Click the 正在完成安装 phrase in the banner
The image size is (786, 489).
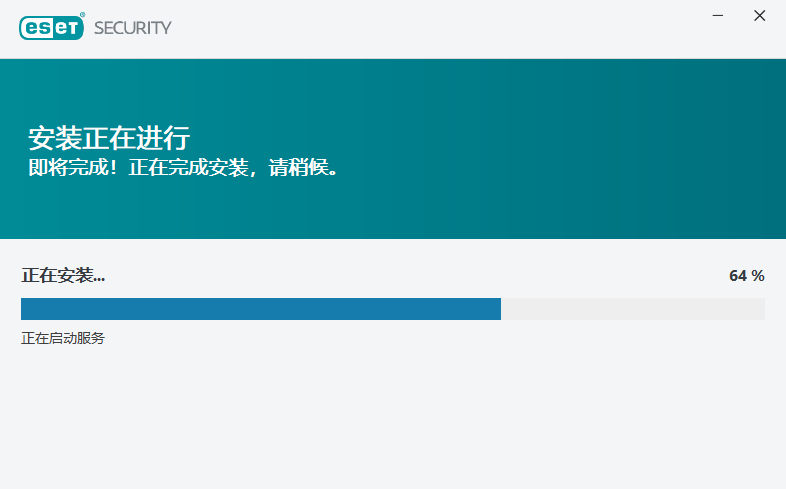188,167
